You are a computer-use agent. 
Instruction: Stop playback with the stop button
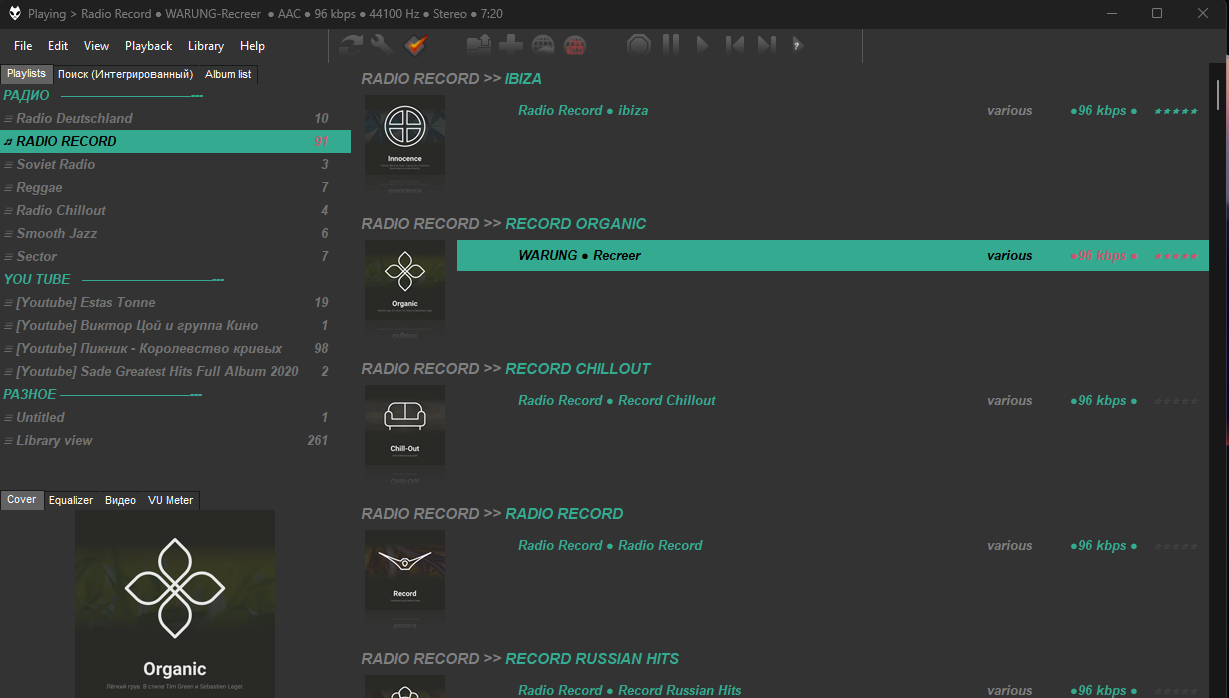click(x=639, y=44)
